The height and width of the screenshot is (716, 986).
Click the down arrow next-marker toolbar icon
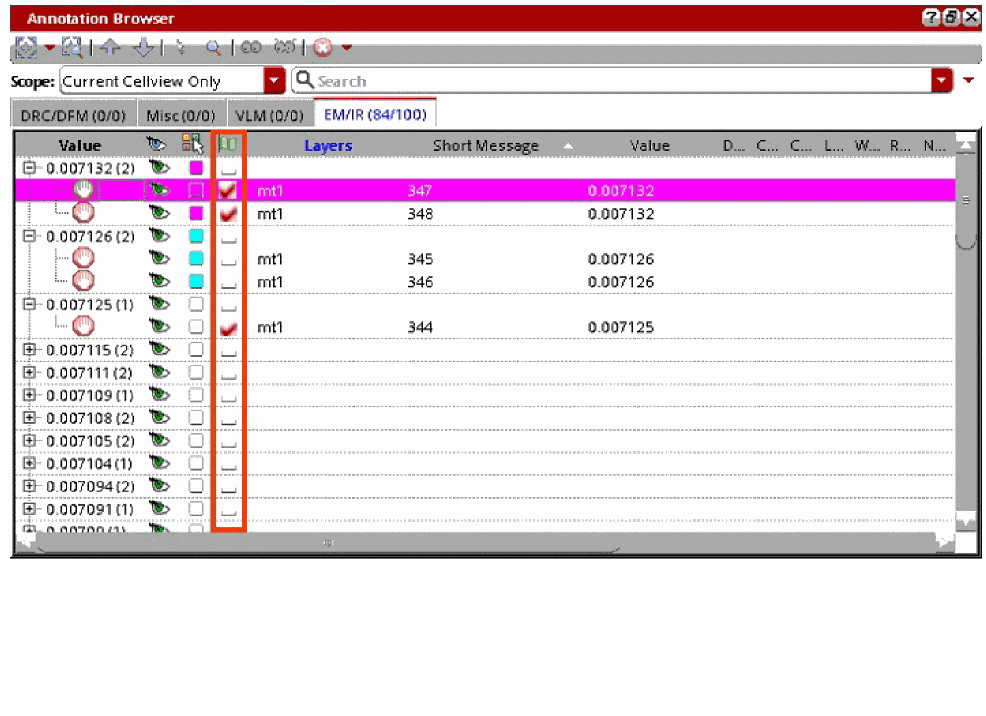pyautogui.click(x=144, y=47)
